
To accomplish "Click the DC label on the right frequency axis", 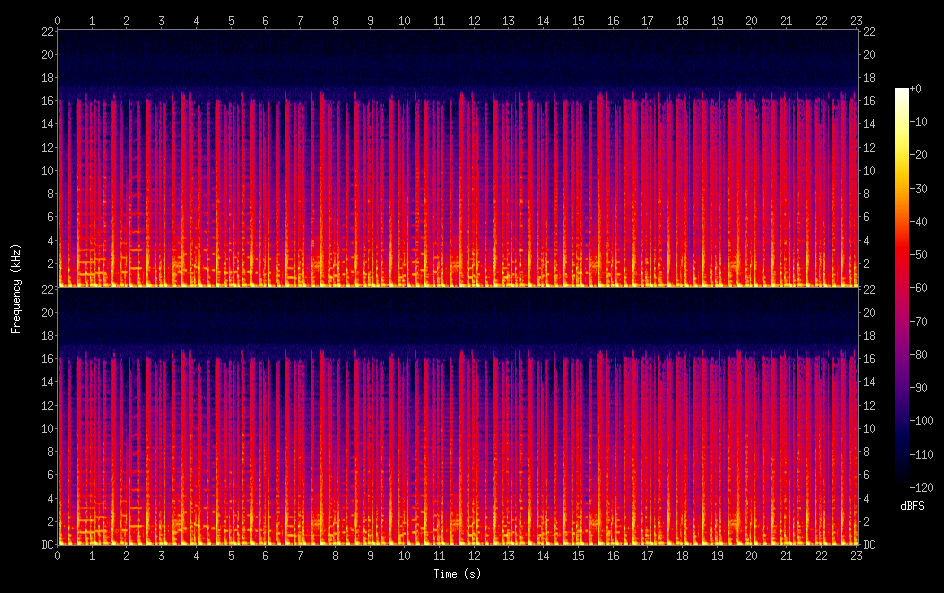I will [x=869, y=545].
